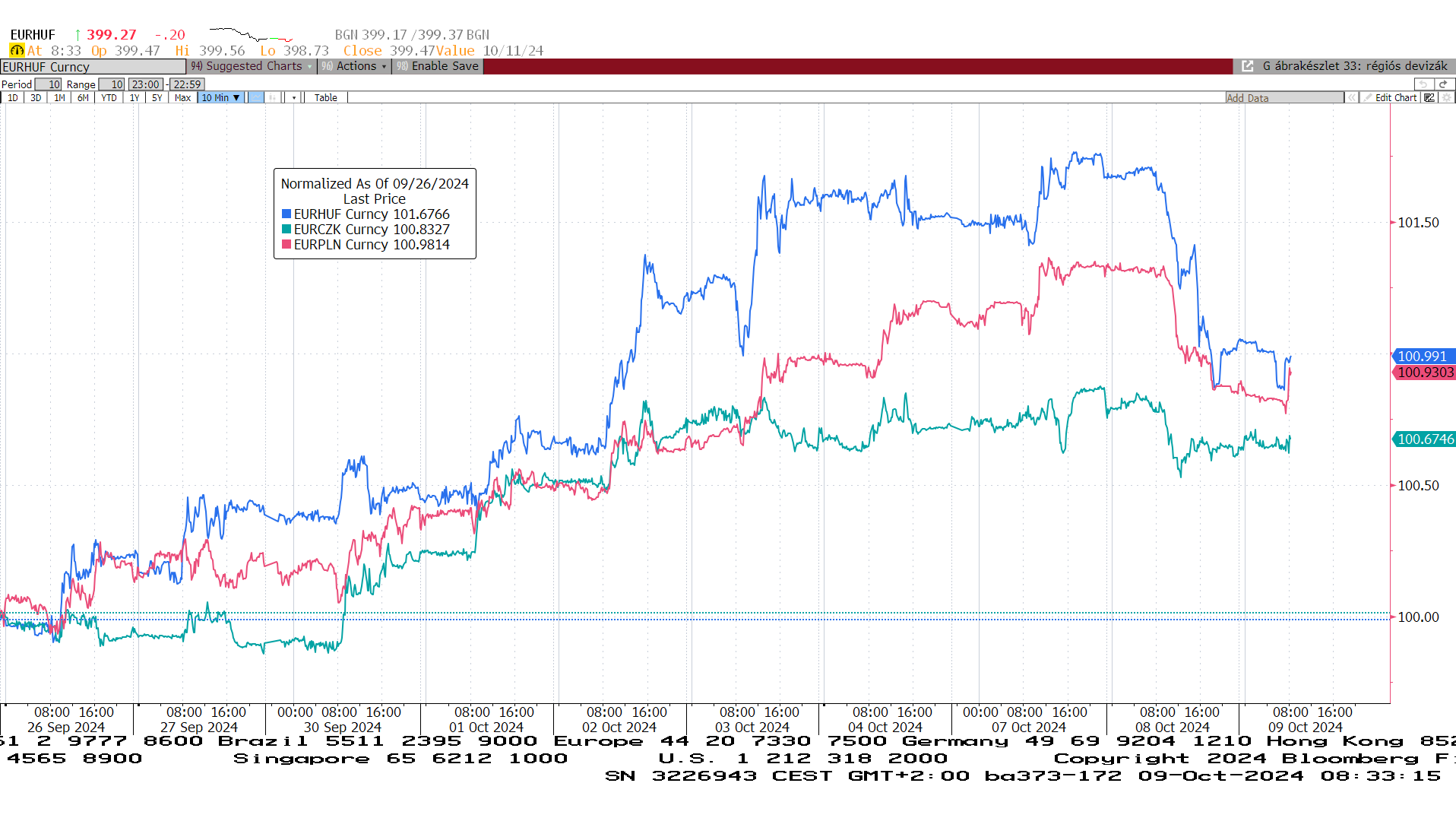Click the Add Data input field
The height and width of the screenshot is (818, 1456).
1284,97
